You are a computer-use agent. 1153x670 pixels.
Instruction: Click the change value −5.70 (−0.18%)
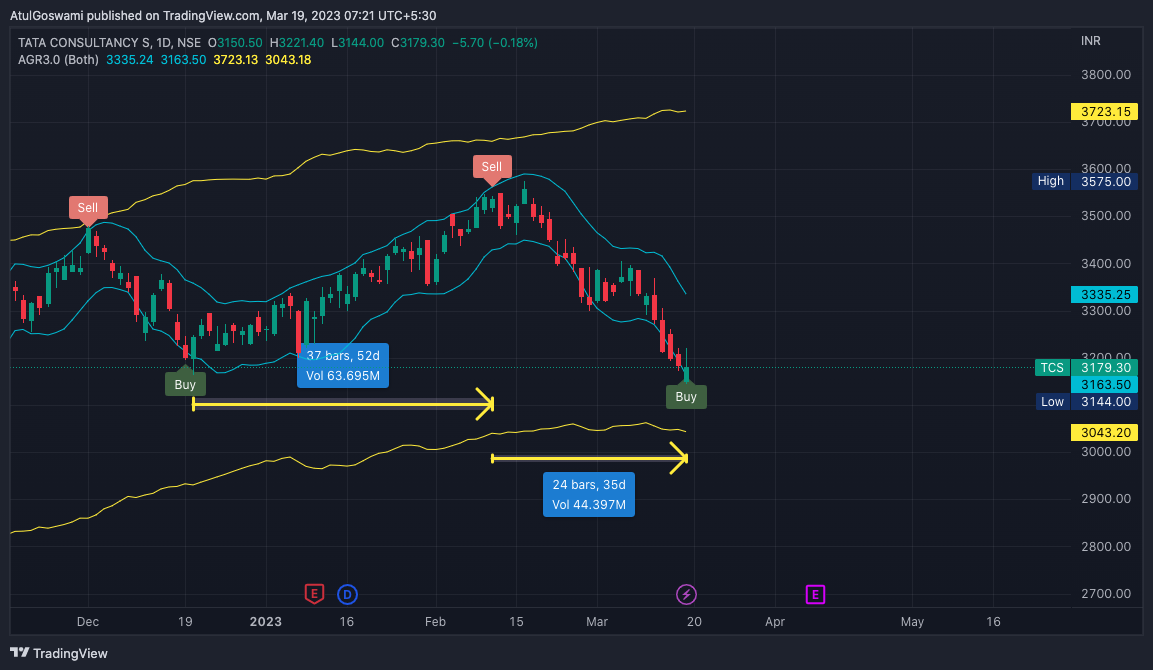tap(495, 43)
